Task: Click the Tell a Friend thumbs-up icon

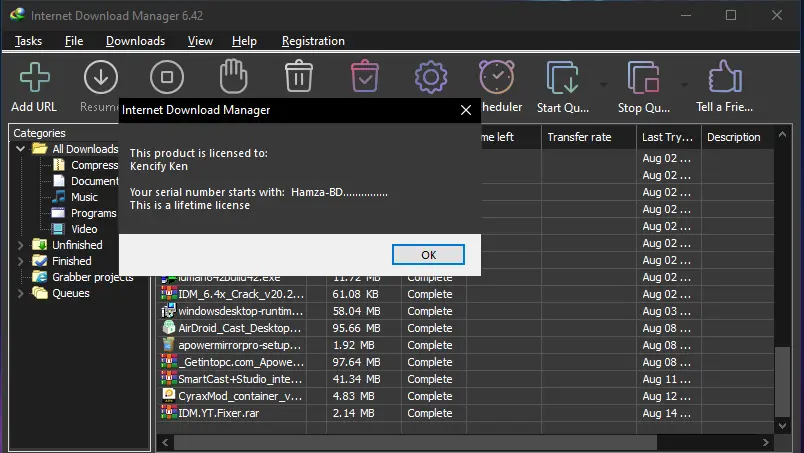Action: pyautogui.click(x=725, y=76)
